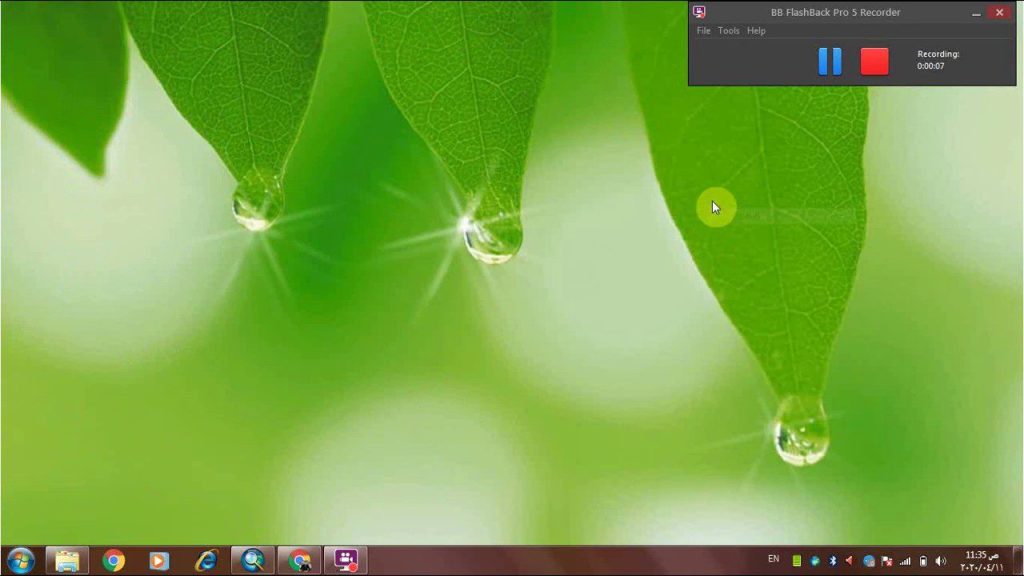Select the BB FlashBack recorder taskbar icon
This screenshot has width=1024, height=576.
345,559
